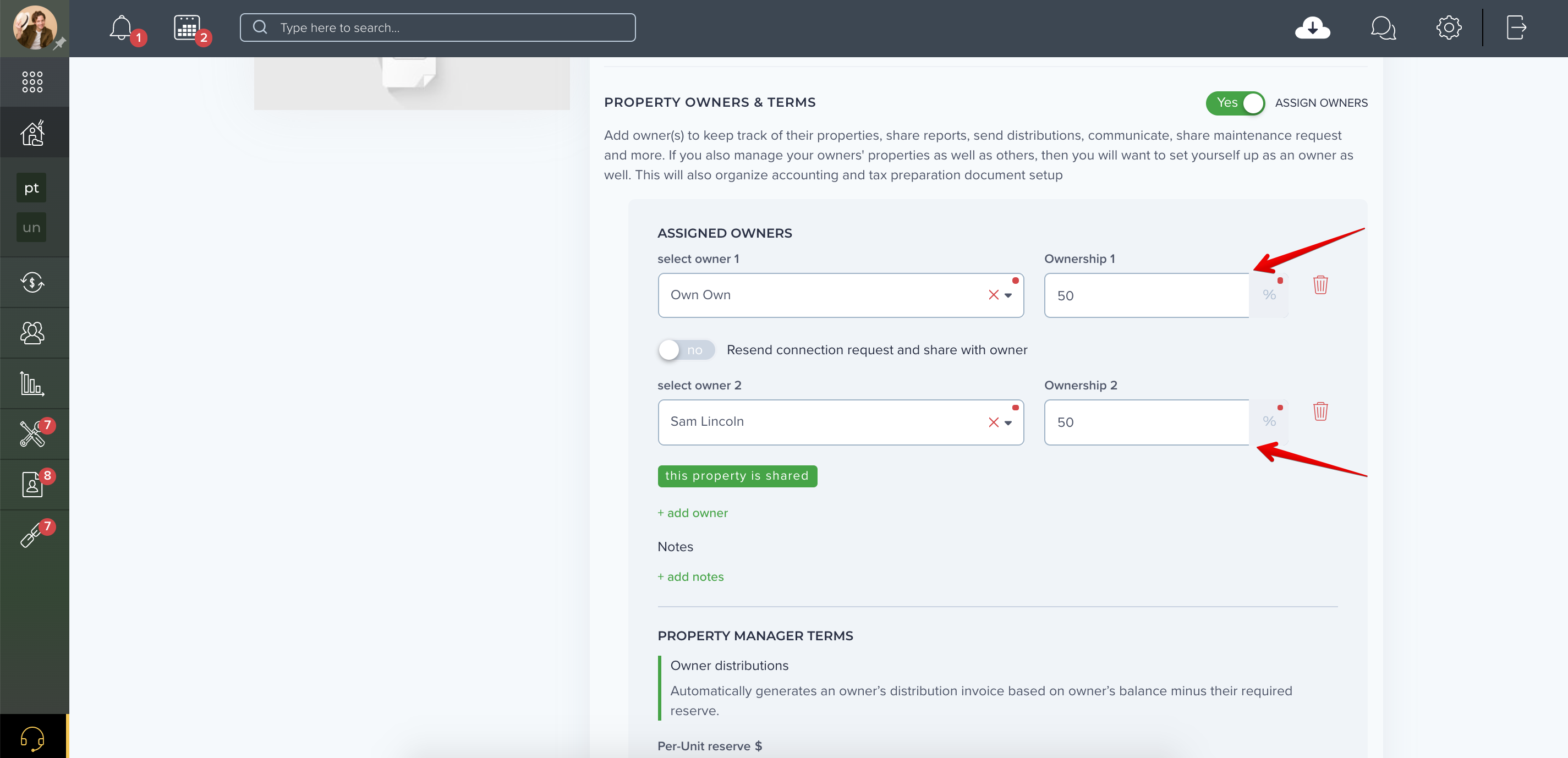Open the apps grid menu in sidebar

[32, 81]
